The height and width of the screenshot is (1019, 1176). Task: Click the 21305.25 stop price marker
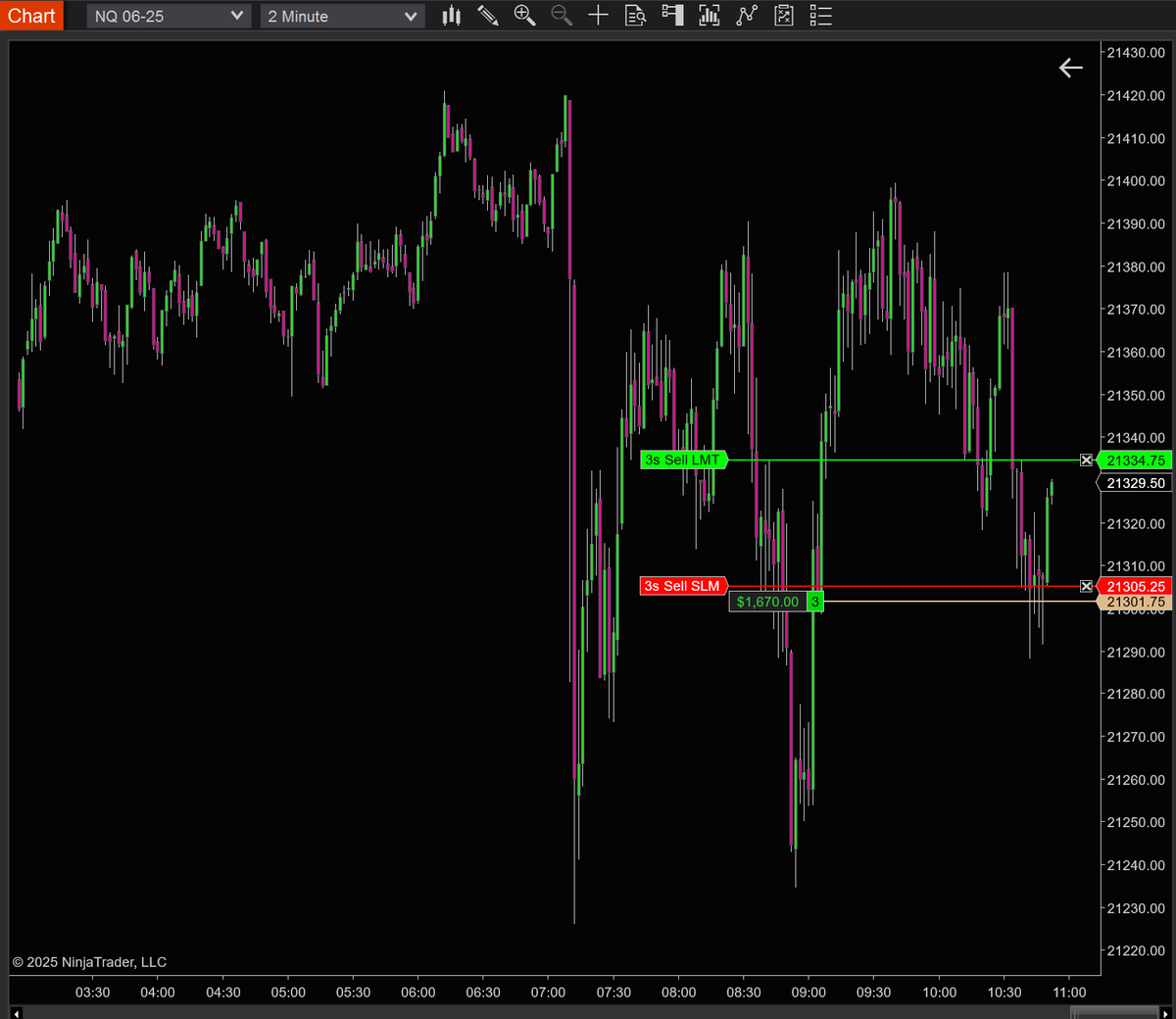click(x=1135, y=586)
